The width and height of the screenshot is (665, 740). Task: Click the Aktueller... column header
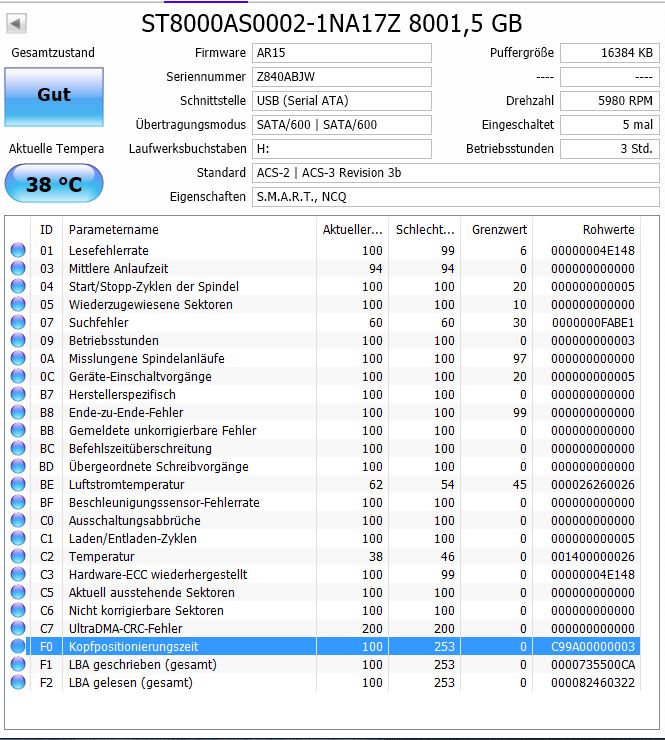352,230
